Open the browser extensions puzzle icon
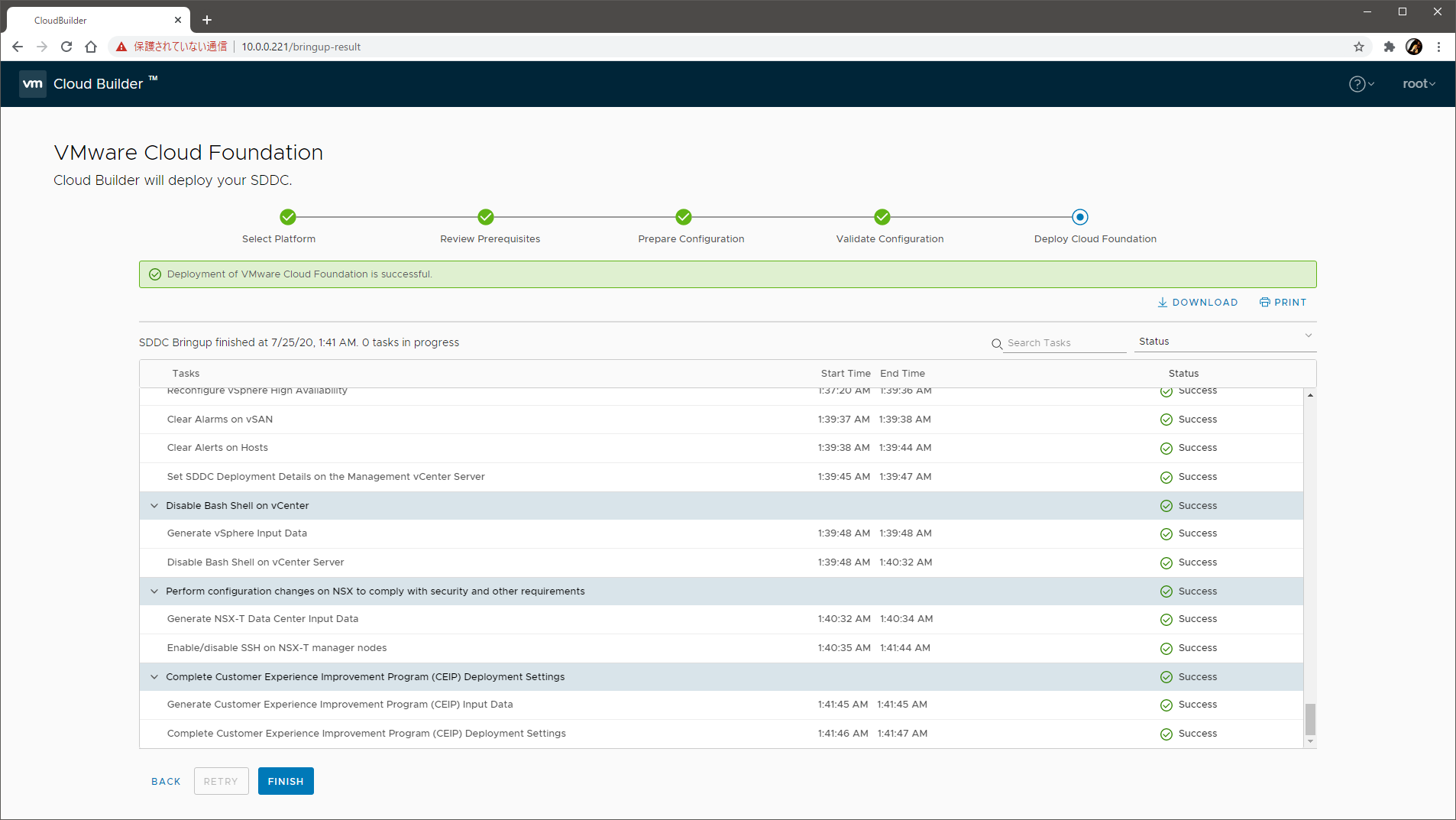Viewport: 1456px width, 820px height. click(x=1390, y=47)
